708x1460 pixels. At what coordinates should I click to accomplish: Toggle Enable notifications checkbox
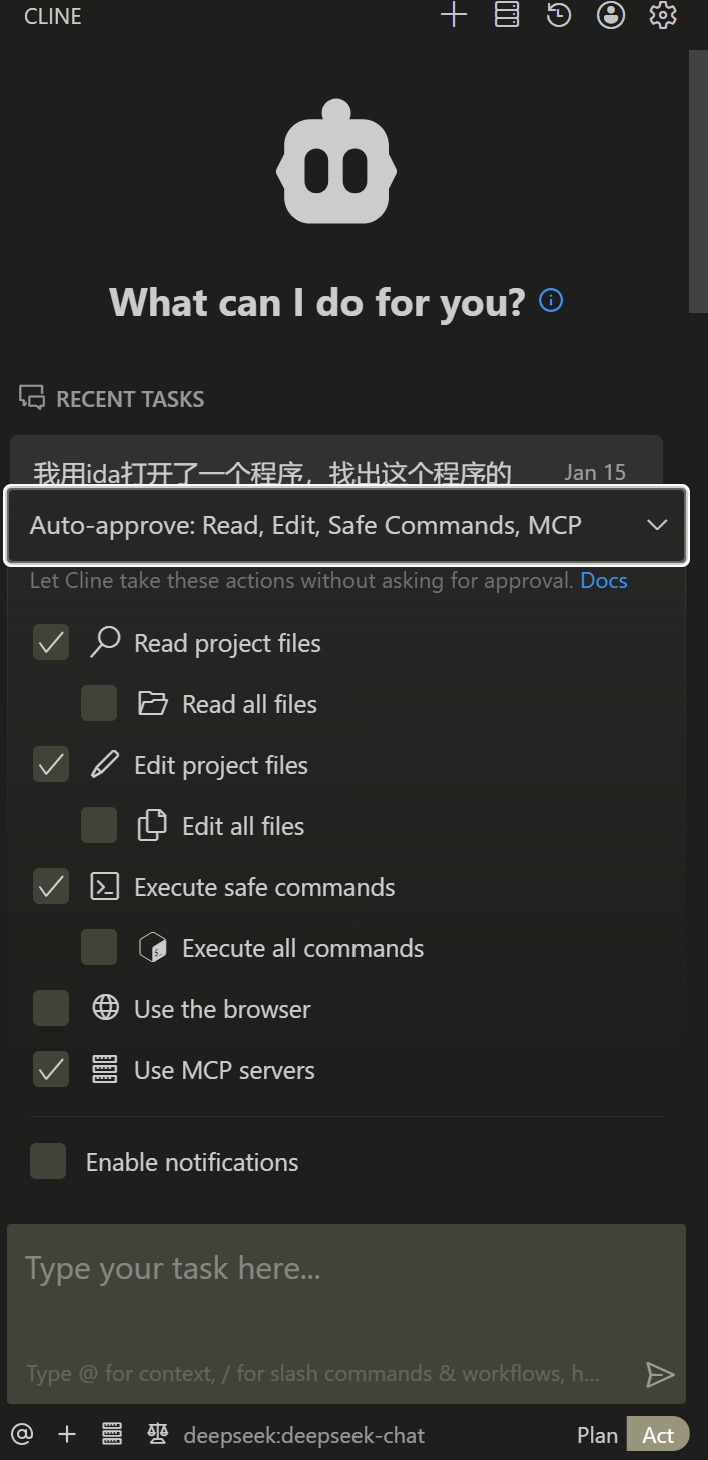point(48,1162)
